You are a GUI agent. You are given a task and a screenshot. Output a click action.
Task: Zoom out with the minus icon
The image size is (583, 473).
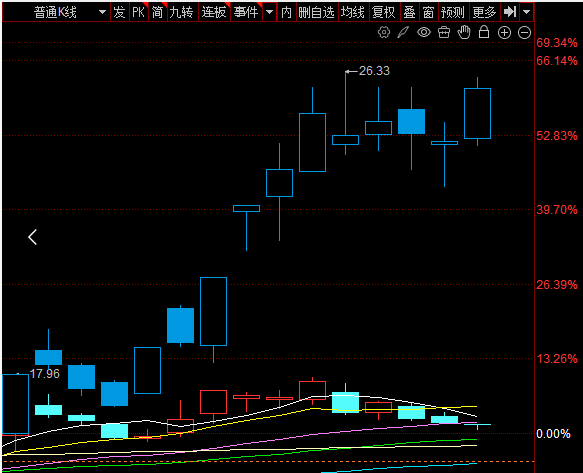point(524,33)
